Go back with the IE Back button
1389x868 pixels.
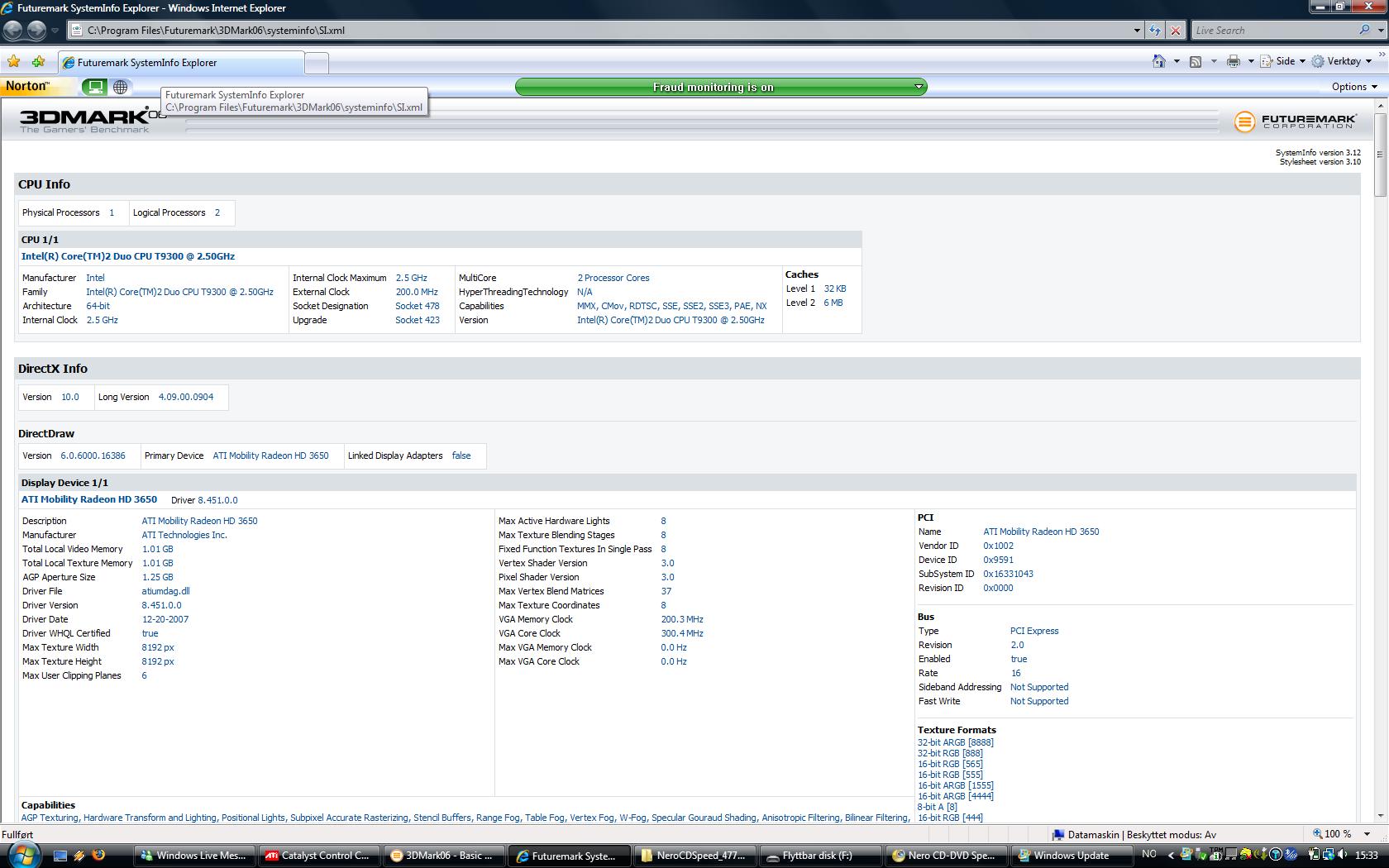(x=12, y=31)
